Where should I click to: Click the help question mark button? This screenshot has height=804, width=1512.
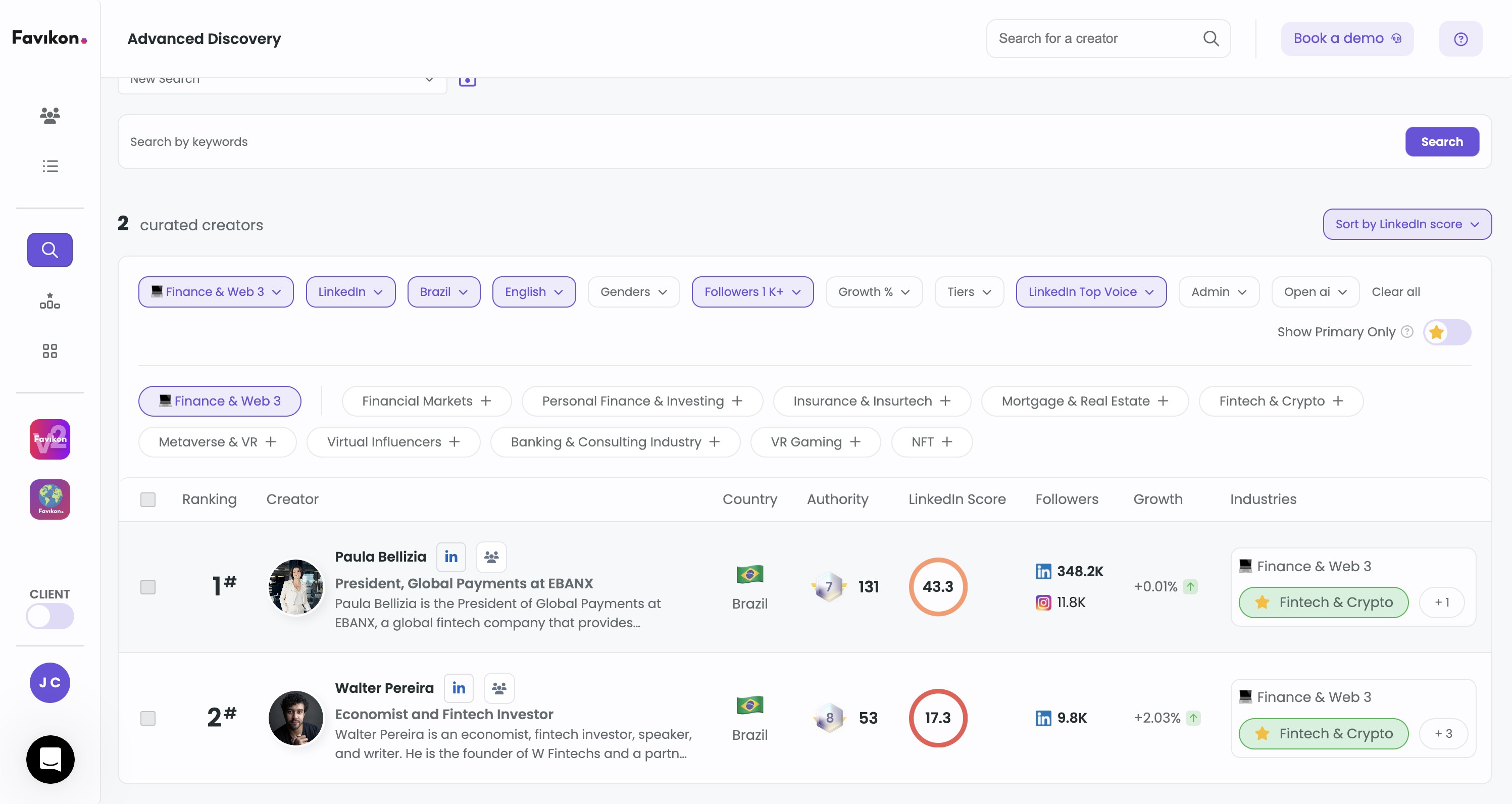[x=1460, y=39]
